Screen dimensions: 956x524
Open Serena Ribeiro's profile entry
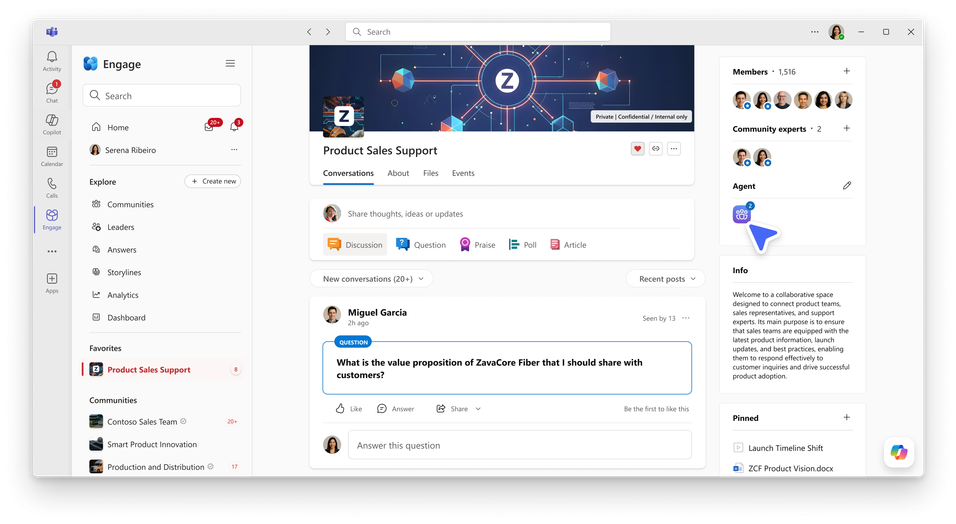click(123, 150)
